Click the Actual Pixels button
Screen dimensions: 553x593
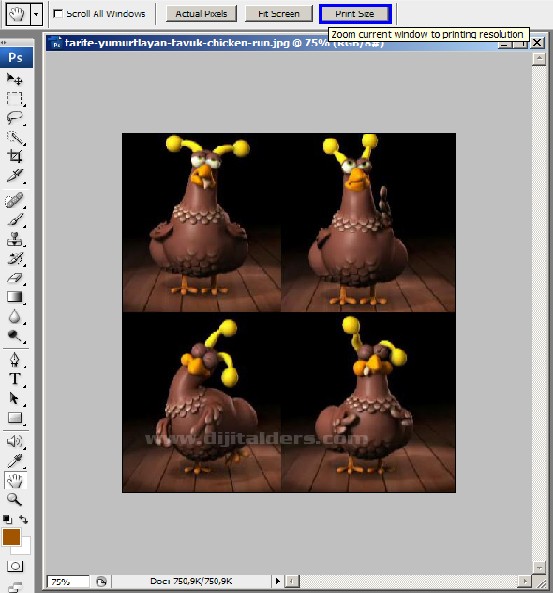(201, 14)
